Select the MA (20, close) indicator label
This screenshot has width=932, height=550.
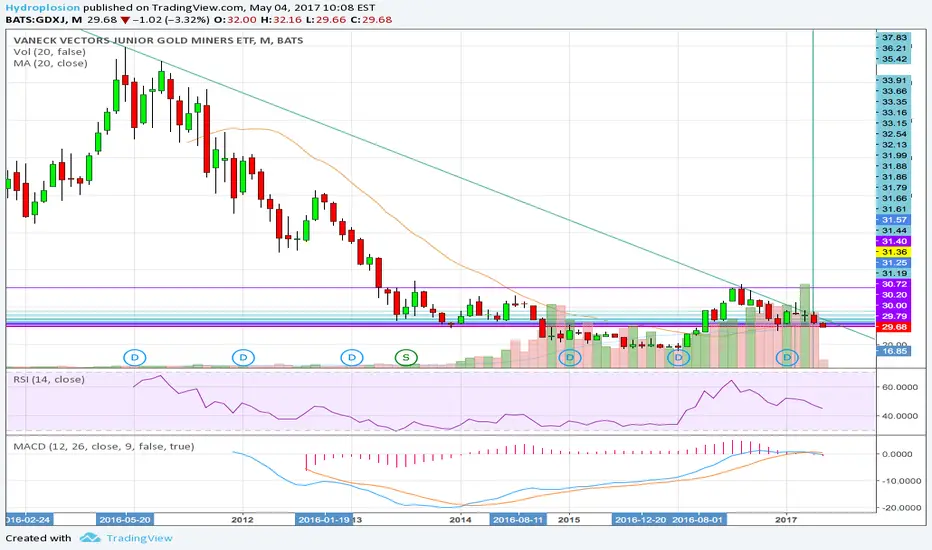(x=51, y=63)
